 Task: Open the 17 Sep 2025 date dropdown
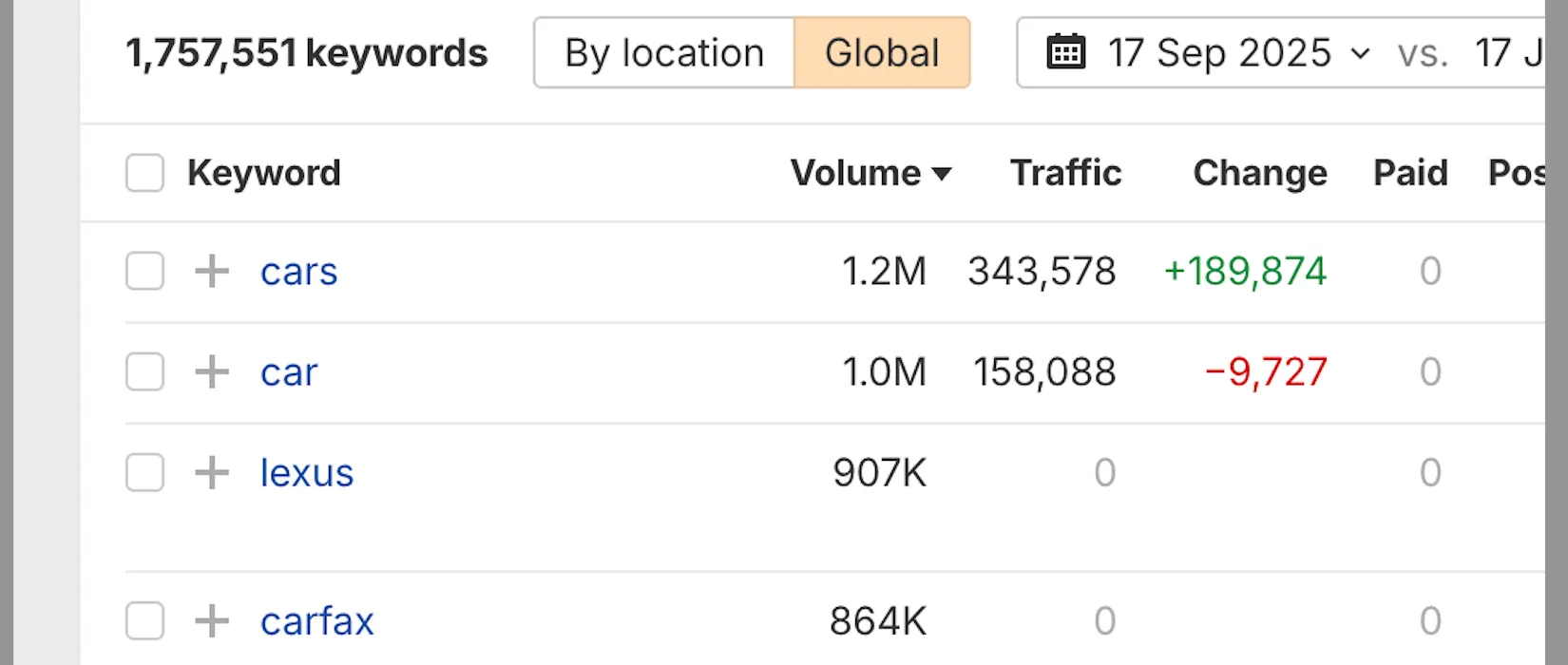click(1239, 53)
